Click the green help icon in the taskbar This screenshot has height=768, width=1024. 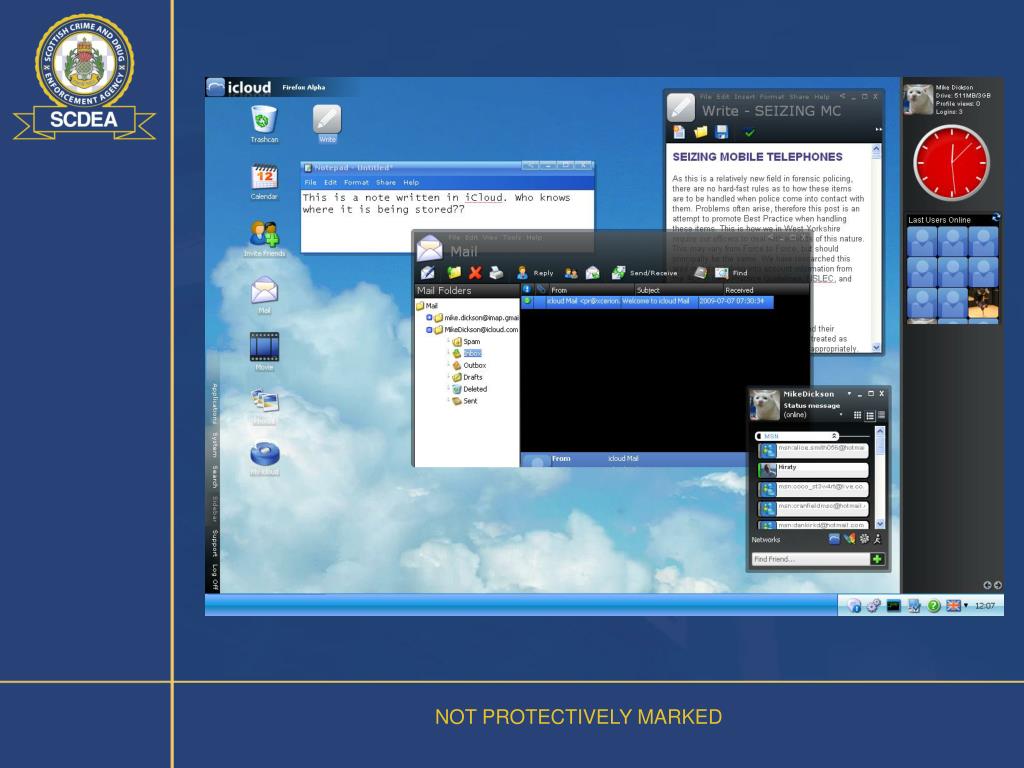pos(934,606)
